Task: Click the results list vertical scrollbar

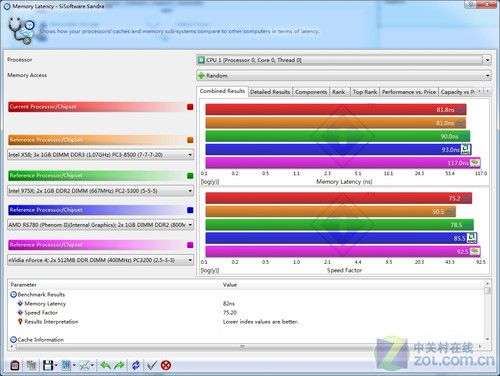Action: pyautogui.click(x=487, y=311)
